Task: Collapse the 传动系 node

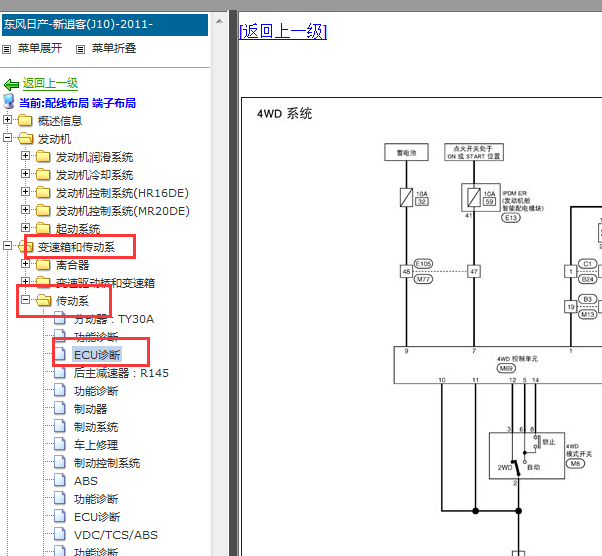Action: (x=25, y=300)
